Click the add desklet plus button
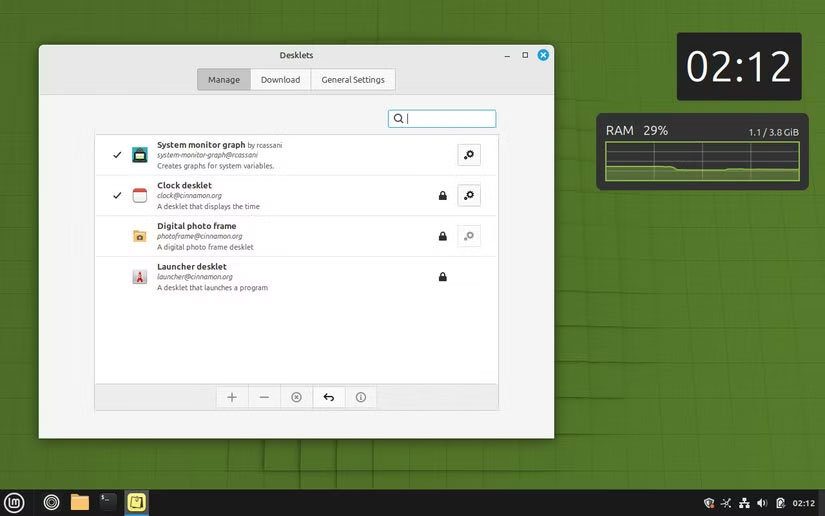Image resolution: width=825 pixels, height=516 pixels. (232, 397)
